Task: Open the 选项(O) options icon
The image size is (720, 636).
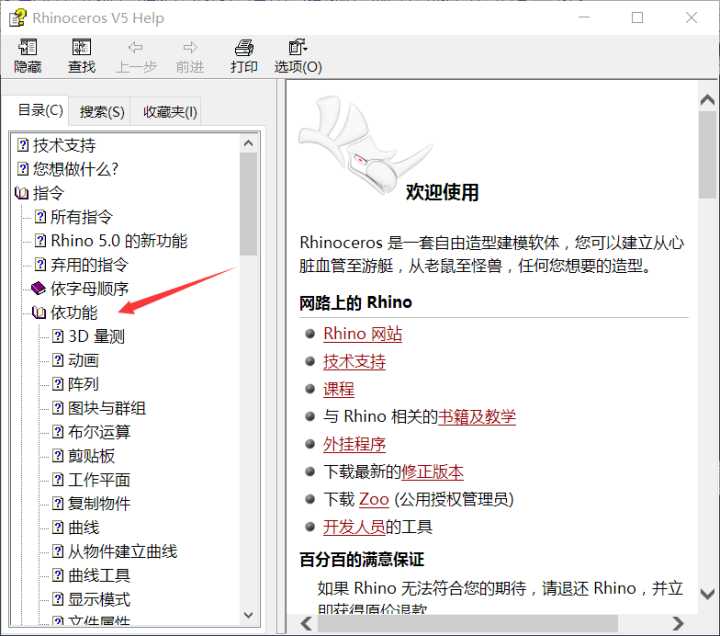Action: coord(298,47)
